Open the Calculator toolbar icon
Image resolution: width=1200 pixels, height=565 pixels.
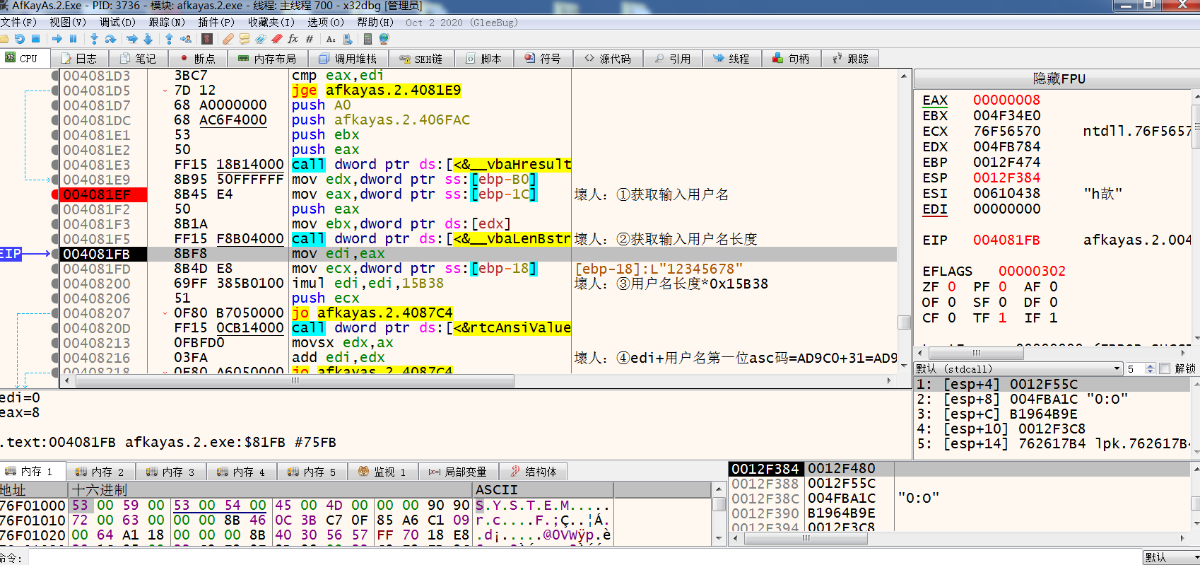click(x=367, y=39)
